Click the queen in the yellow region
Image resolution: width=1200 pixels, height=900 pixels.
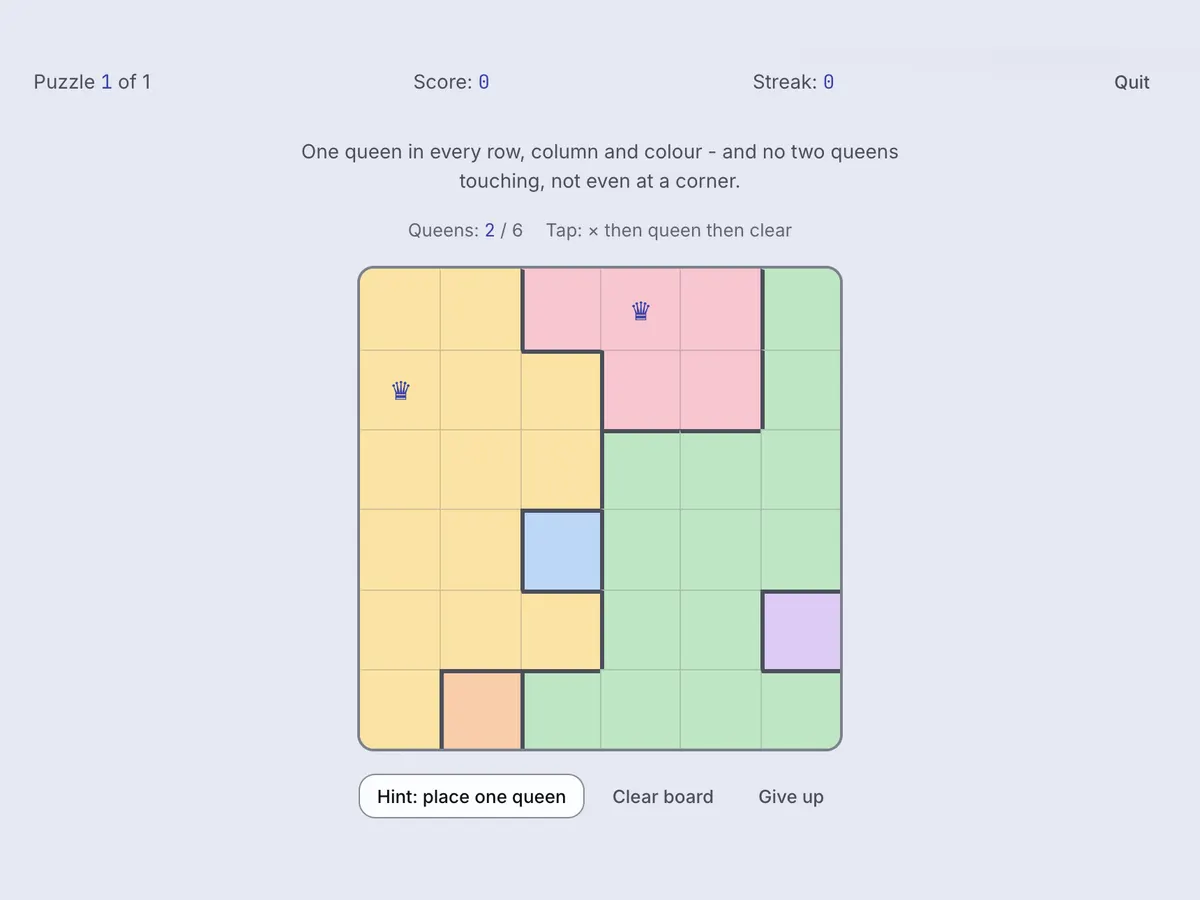401,390
